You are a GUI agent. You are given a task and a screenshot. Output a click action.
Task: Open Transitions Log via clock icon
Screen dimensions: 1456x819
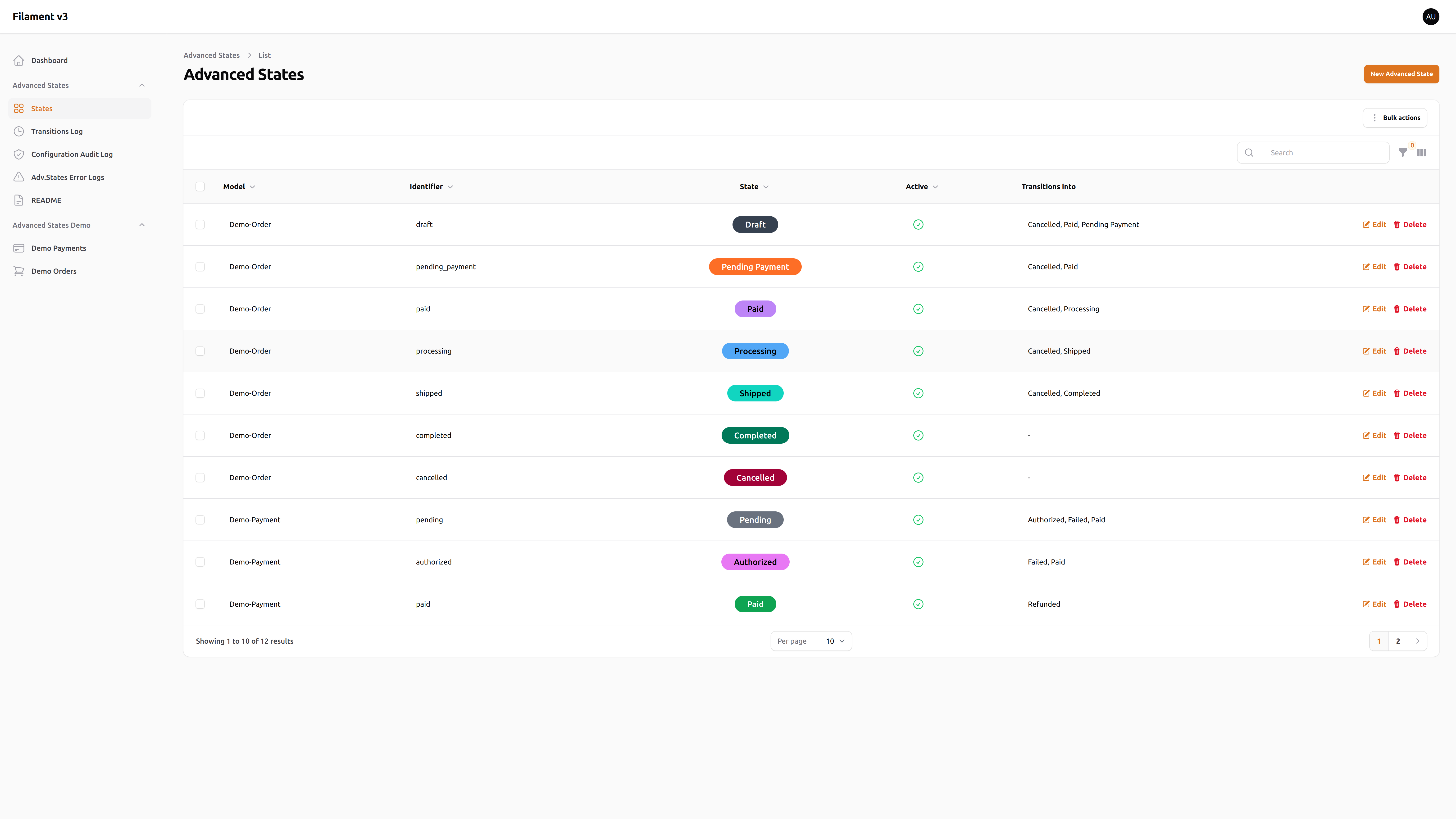(x=19, y=131)
